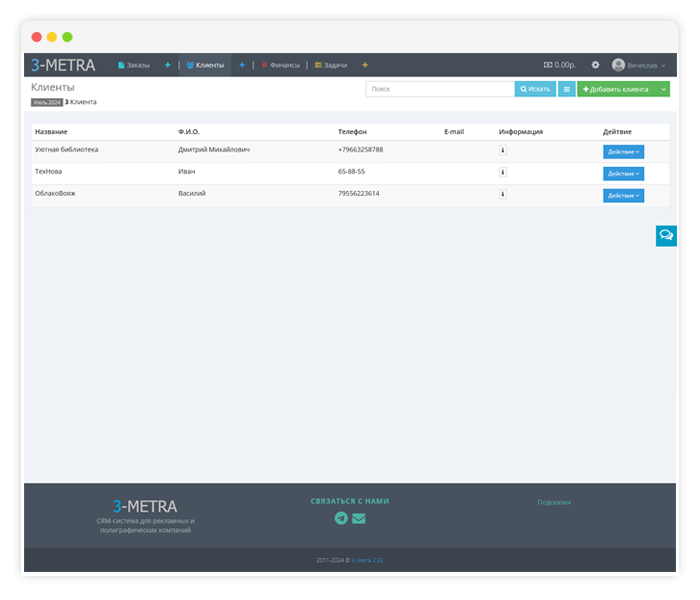Click the green maximize window button

pos(67,37)
